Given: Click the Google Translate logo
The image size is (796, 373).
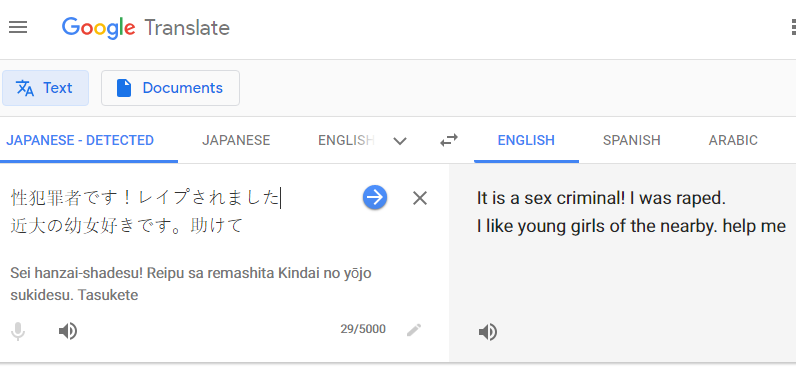Looking at the screenshot, I should point(146,27).
